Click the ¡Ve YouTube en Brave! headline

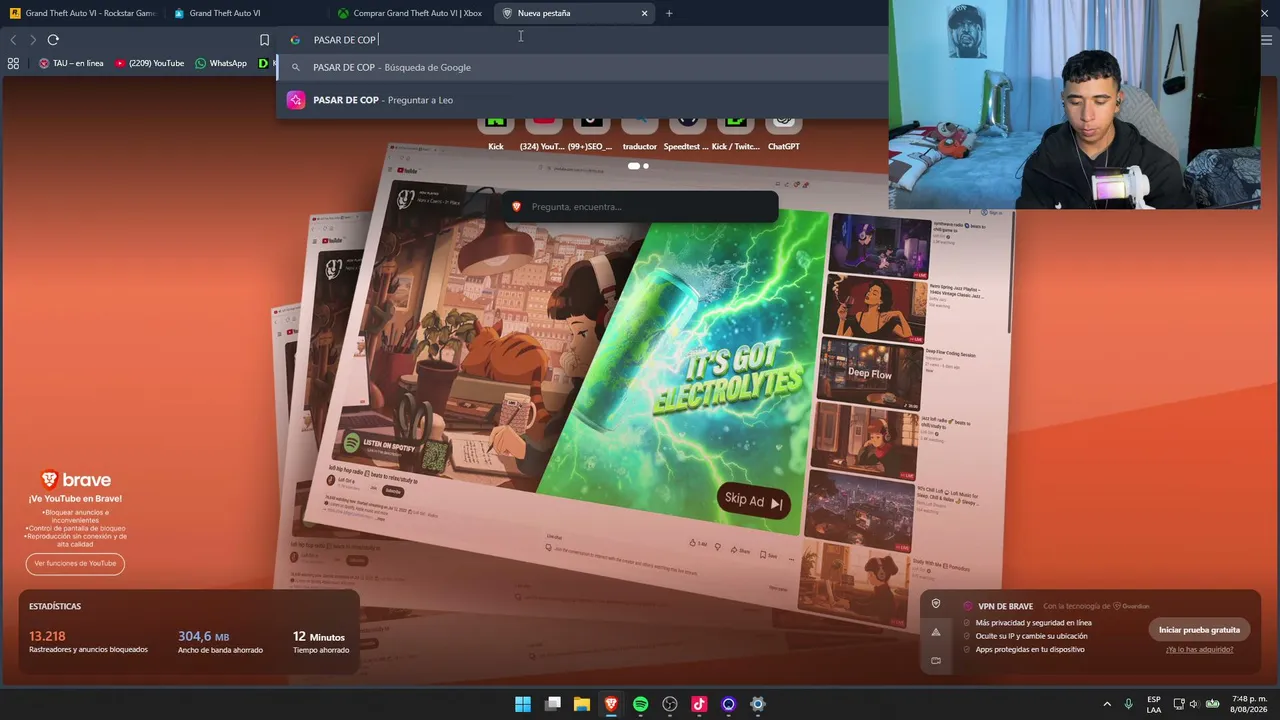[x=75, y=498]
